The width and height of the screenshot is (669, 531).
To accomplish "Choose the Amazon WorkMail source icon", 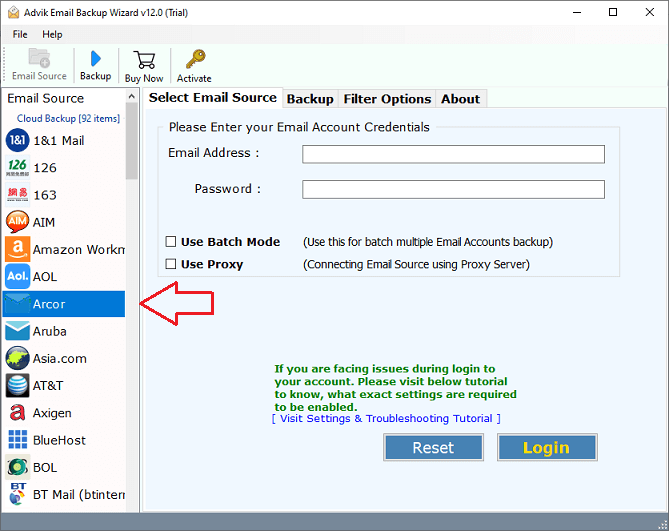I will pyautogui.click(x=17, y=249).
